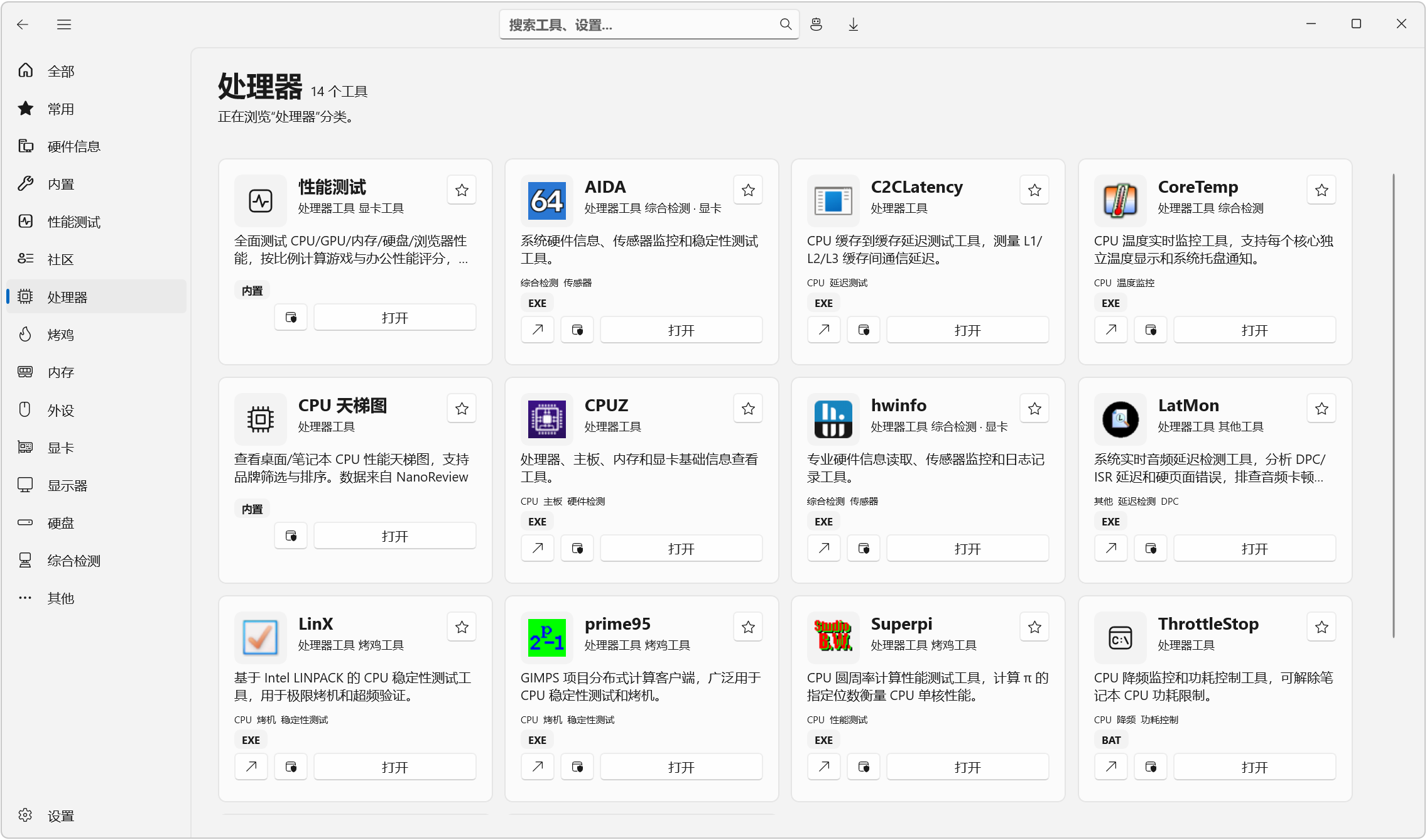Star the LatMon tool

coord(1321,409)
